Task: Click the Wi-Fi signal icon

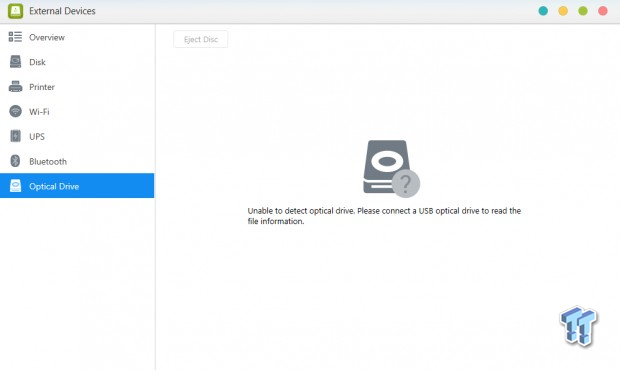Action: click(15, 111)
